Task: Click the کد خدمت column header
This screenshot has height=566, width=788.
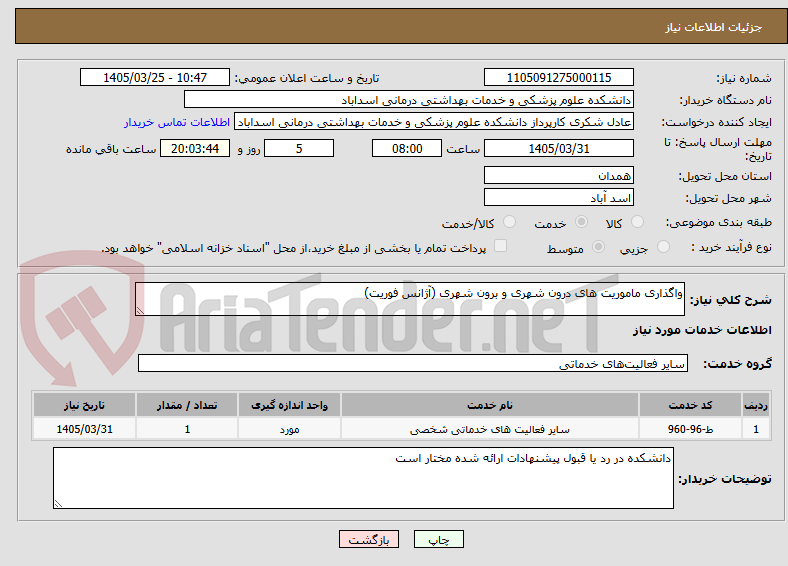Action: click(691, 405)
